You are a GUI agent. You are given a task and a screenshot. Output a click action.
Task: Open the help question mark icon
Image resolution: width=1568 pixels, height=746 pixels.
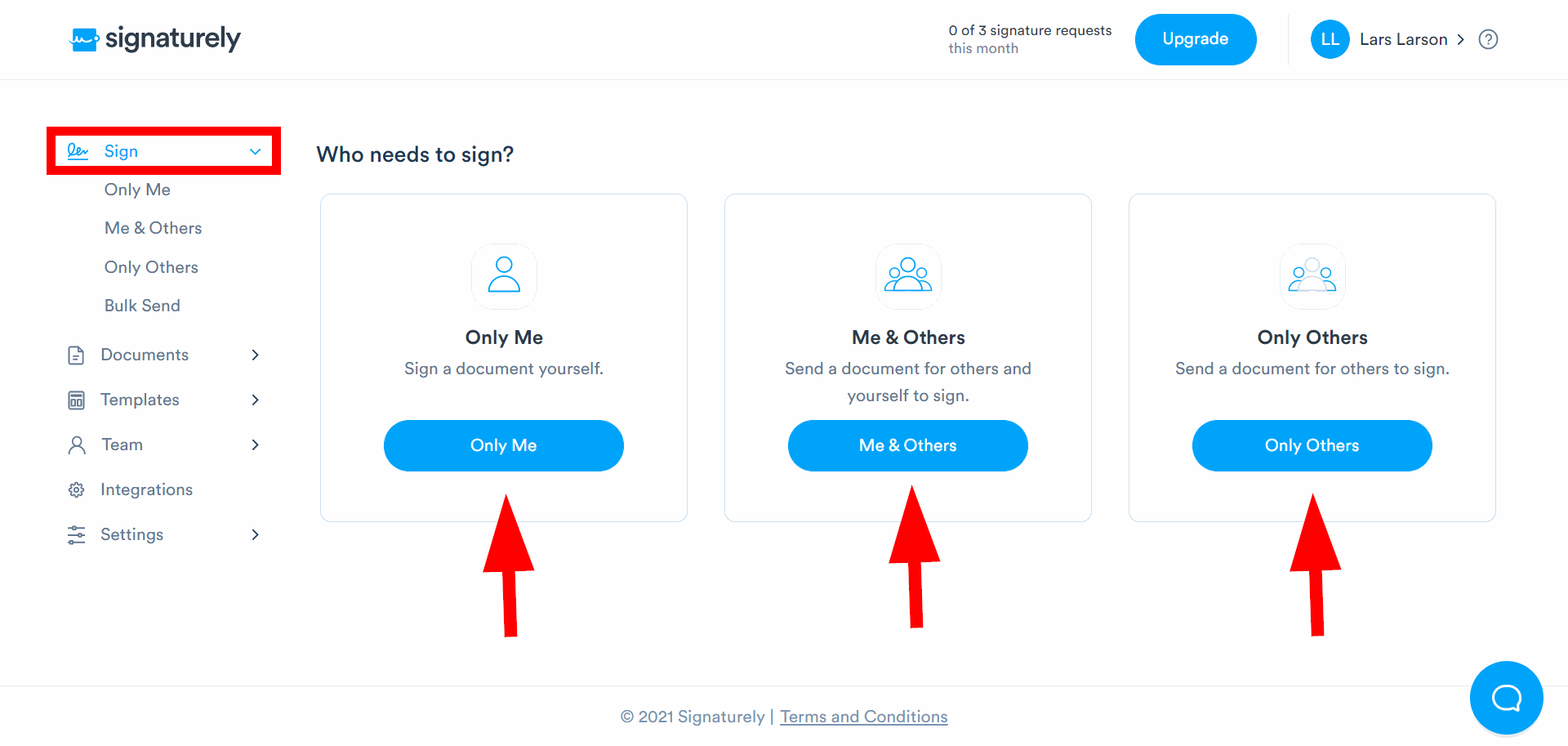1488,39
